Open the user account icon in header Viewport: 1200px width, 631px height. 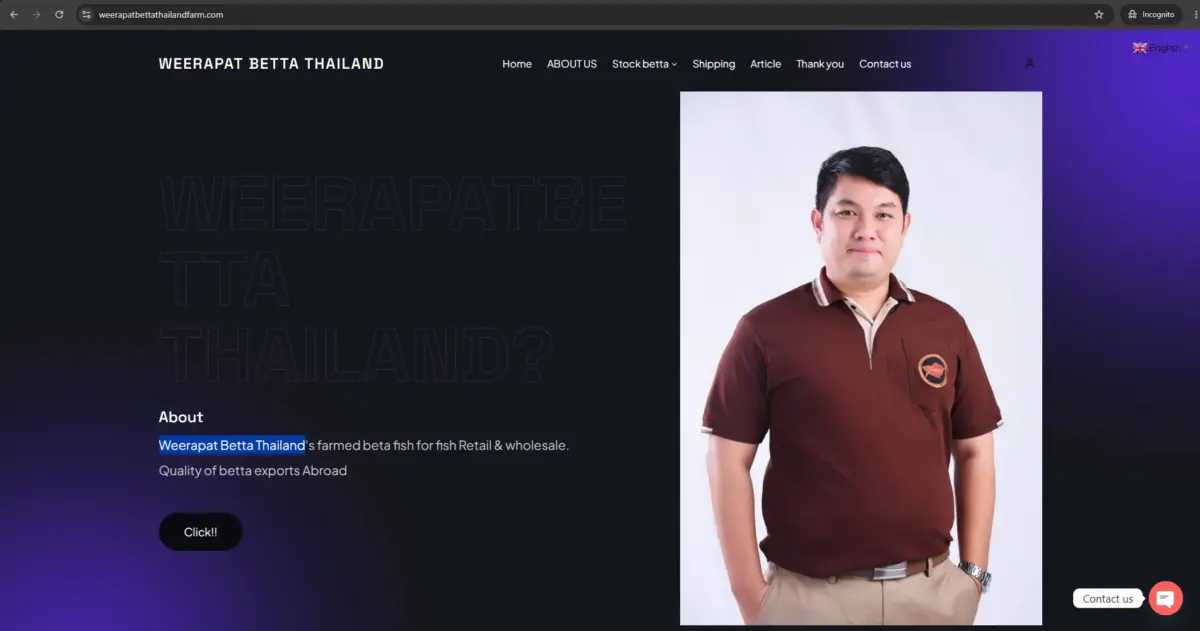pos(1030,64)
